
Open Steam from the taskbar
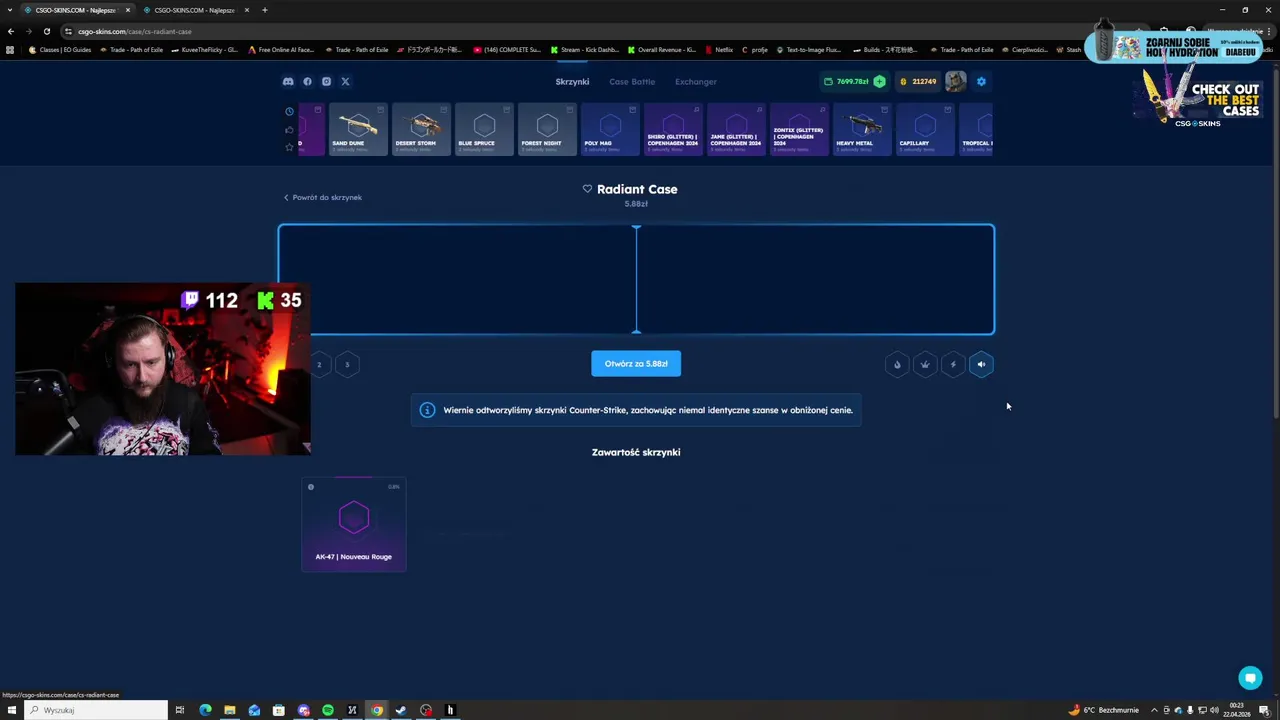401,710
